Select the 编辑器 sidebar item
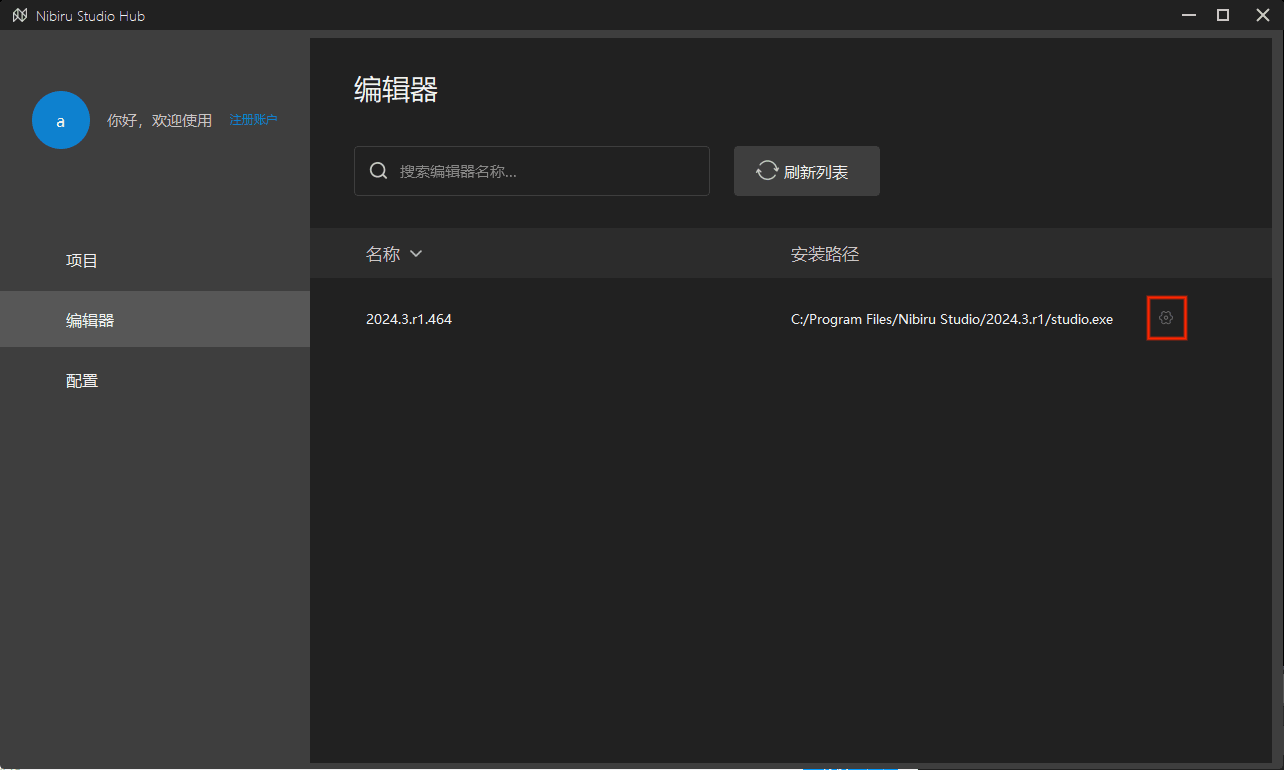 (90, 321)
